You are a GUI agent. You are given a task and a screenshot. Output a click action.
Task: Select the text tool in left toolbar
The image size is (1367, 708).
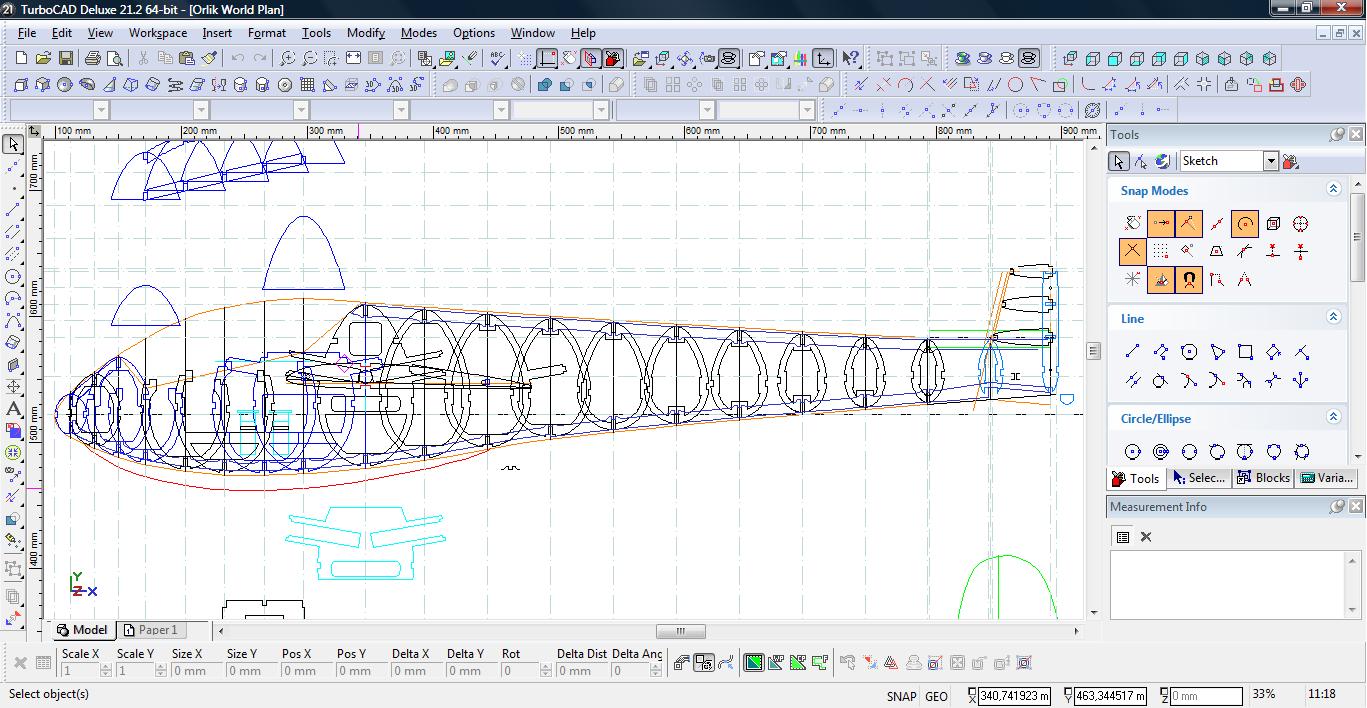14,408
